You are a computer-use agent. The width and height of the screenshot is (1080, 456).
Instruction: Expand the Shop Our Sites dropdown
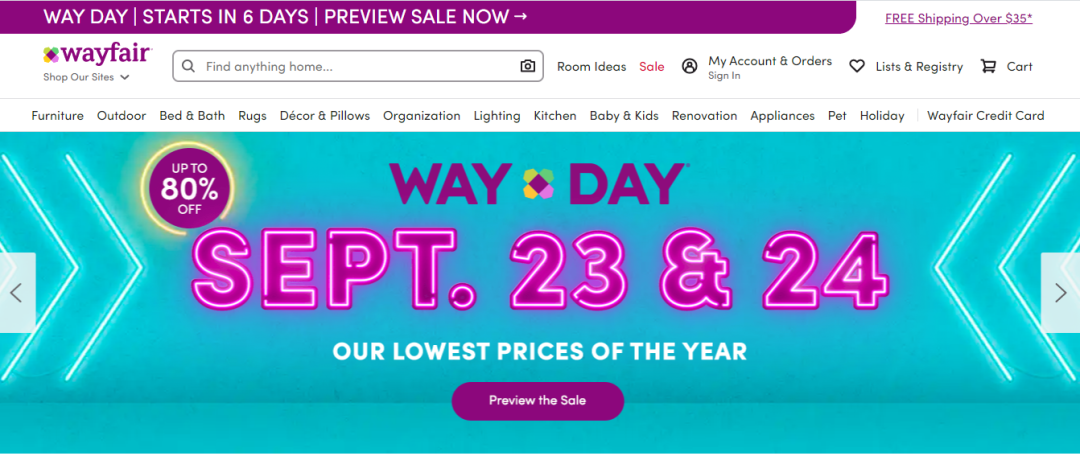(x=86, y=77)
